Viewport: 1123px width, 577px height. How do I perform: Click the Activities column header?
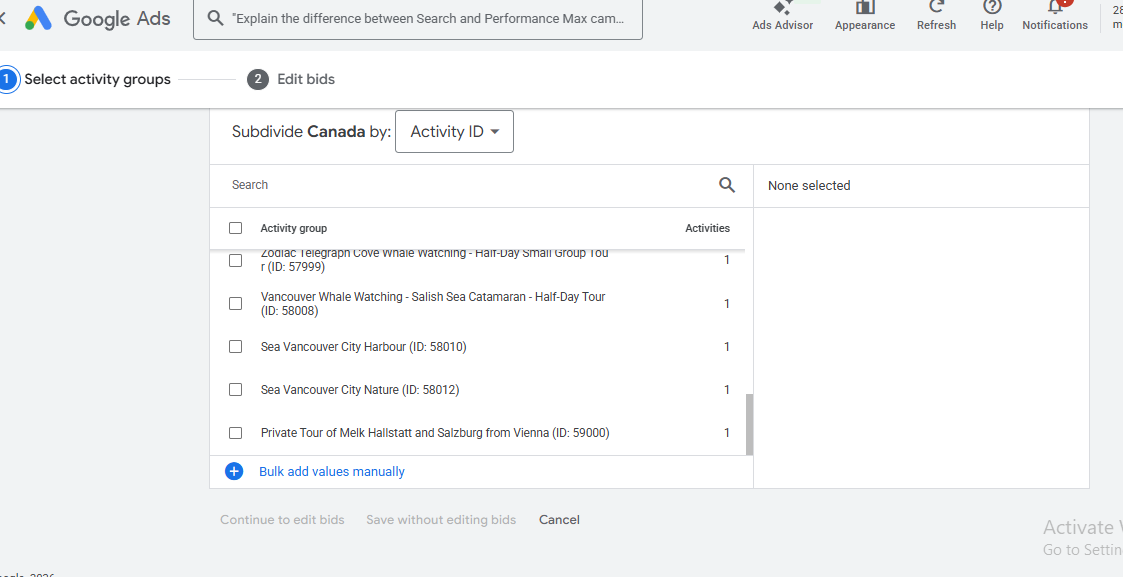(x=708, y=228)
